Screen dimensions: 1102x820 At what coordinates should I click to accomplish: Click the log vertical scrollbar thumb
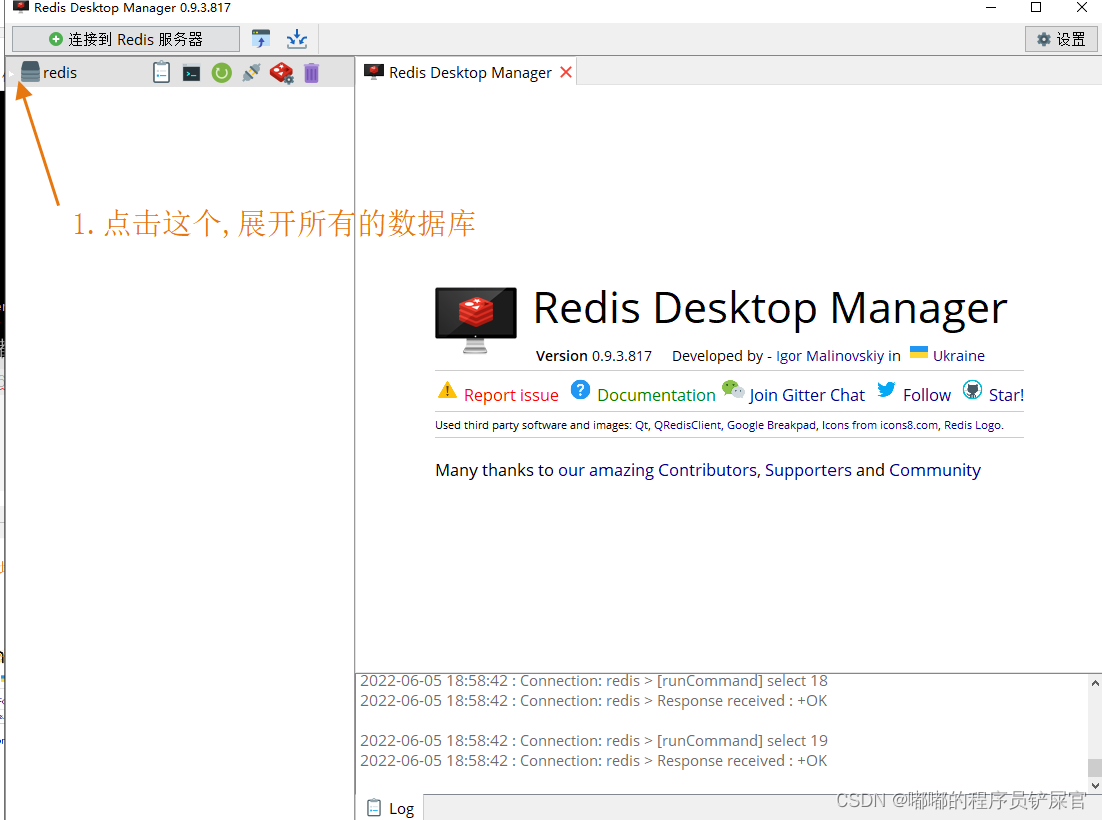coord(1095,767)
